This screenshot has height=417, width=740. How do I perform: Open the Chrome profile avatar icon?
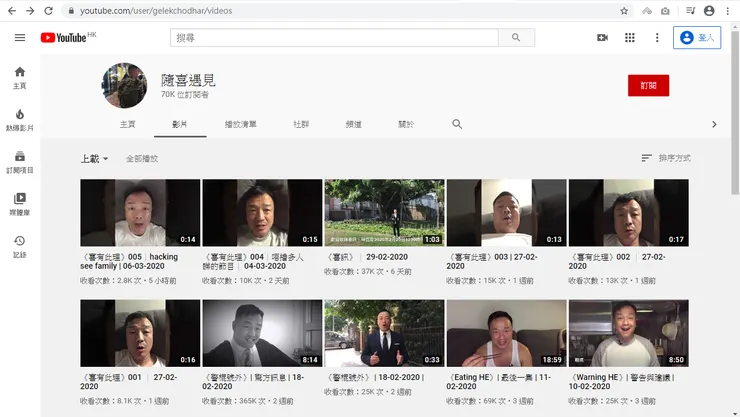pos(709,10)
